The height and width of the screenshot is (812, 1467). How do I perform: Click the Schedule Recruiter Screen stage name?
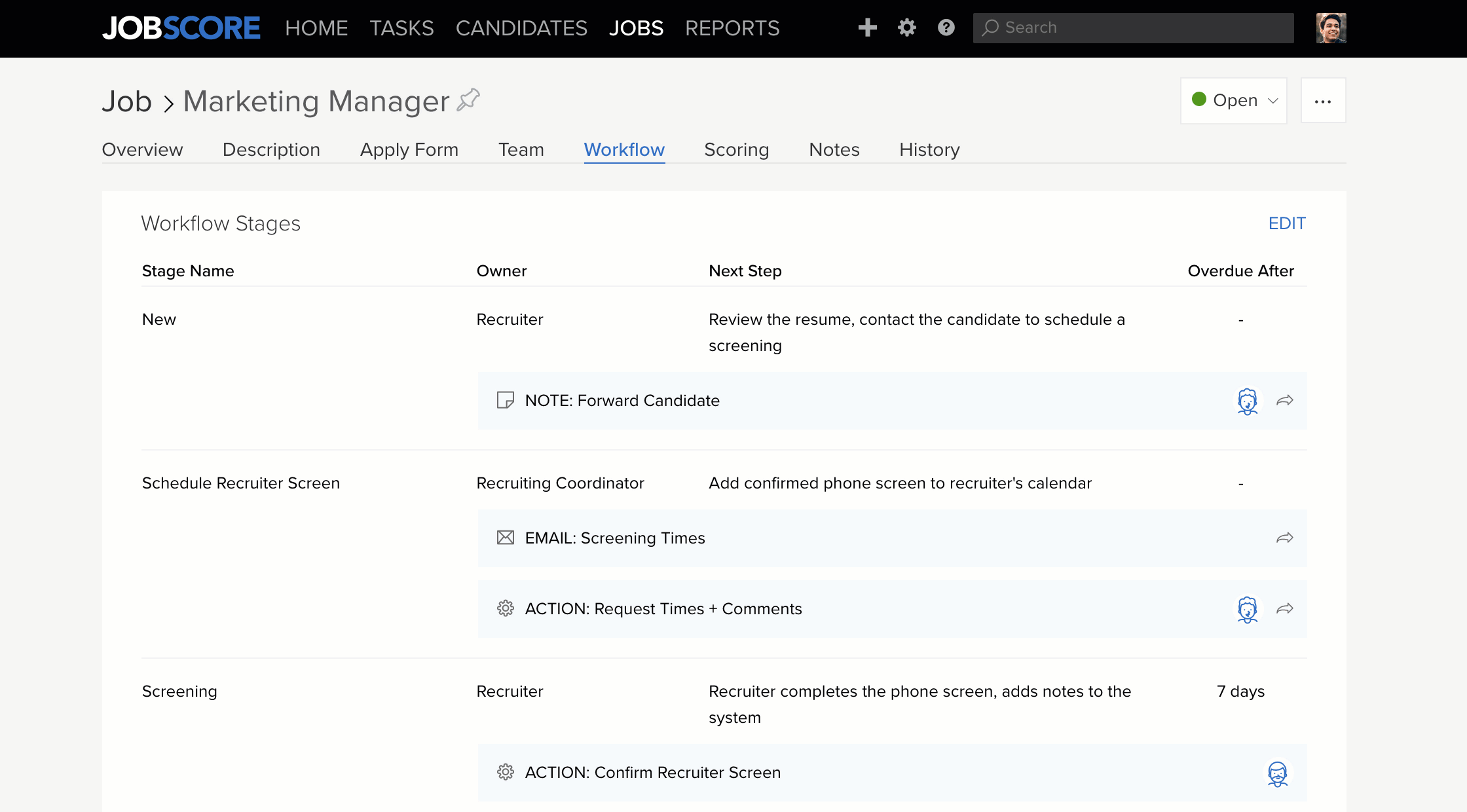click(241, 483)
